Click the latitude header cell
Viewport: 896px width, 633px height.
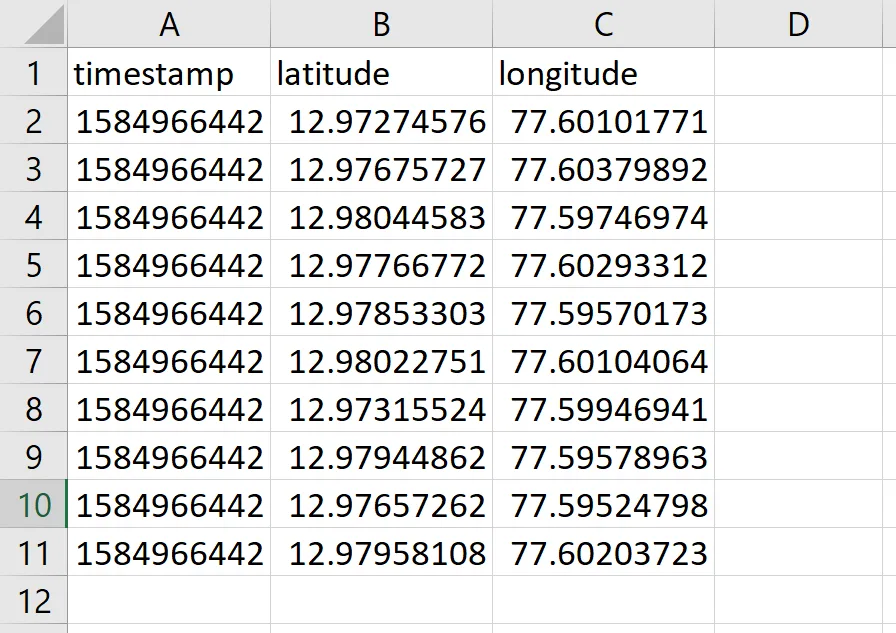(382, 73)
